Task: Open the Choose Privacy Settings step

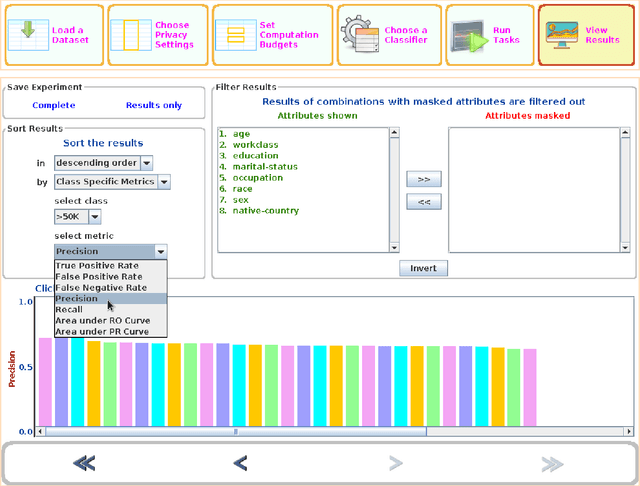Action: tap(130, 35)
